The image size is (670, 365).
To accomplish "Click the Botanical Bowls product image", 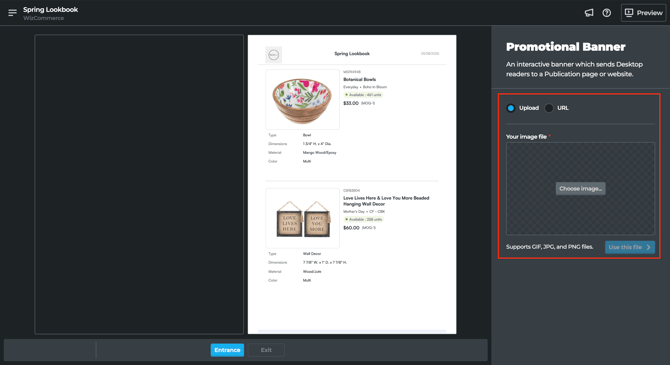I will (x=303, y=99).
